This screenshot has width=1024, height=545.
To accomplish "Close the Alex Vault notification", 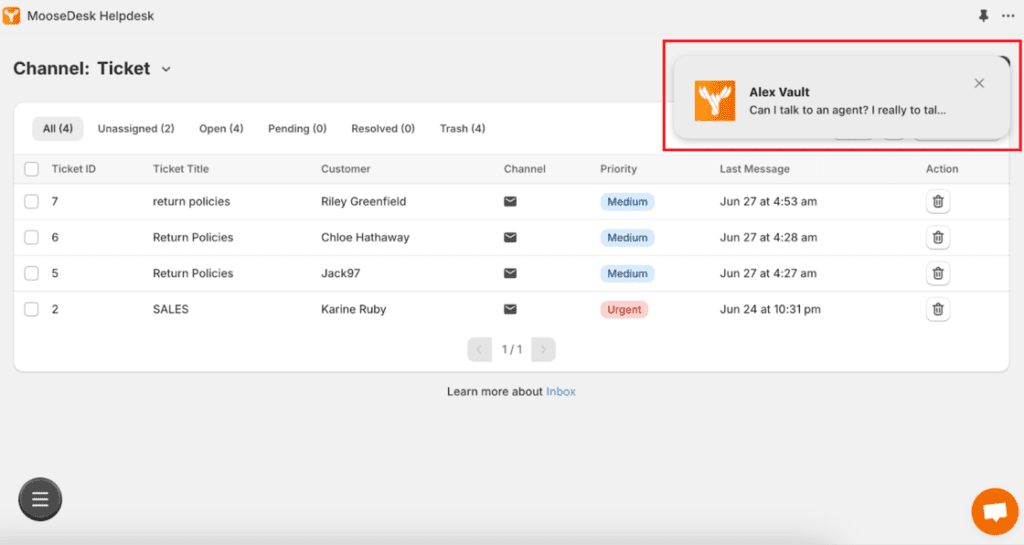I will click(979, 83).
